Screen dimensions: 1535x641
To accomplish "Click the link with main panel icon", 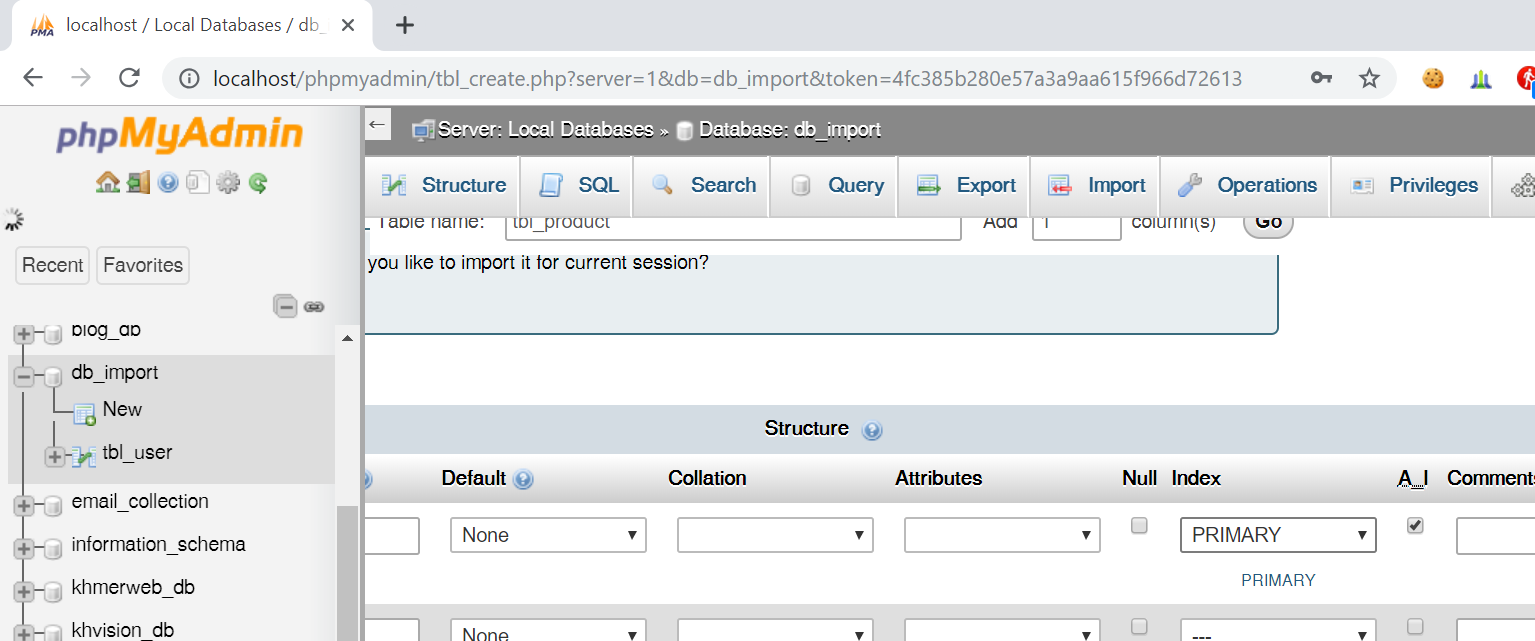I will point(314,307).
